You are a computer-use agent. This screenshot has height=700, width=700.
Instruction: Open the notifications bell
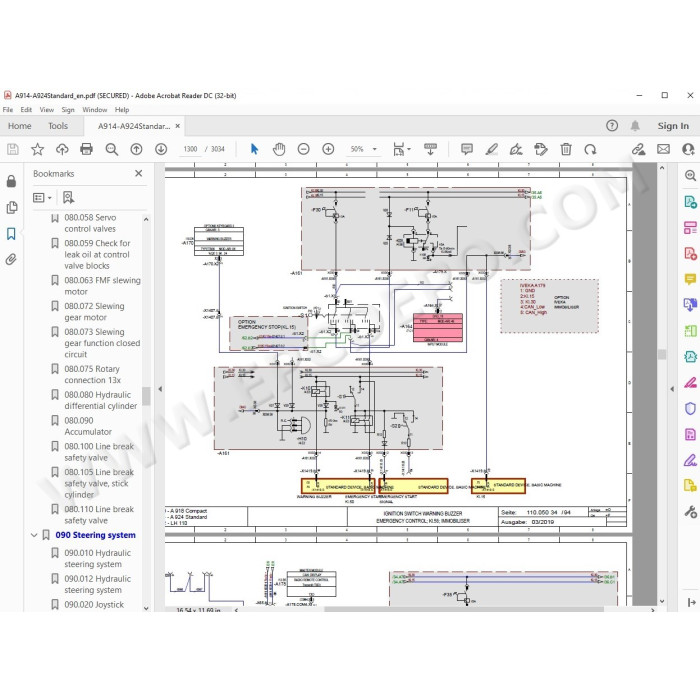tap(635, 126)
